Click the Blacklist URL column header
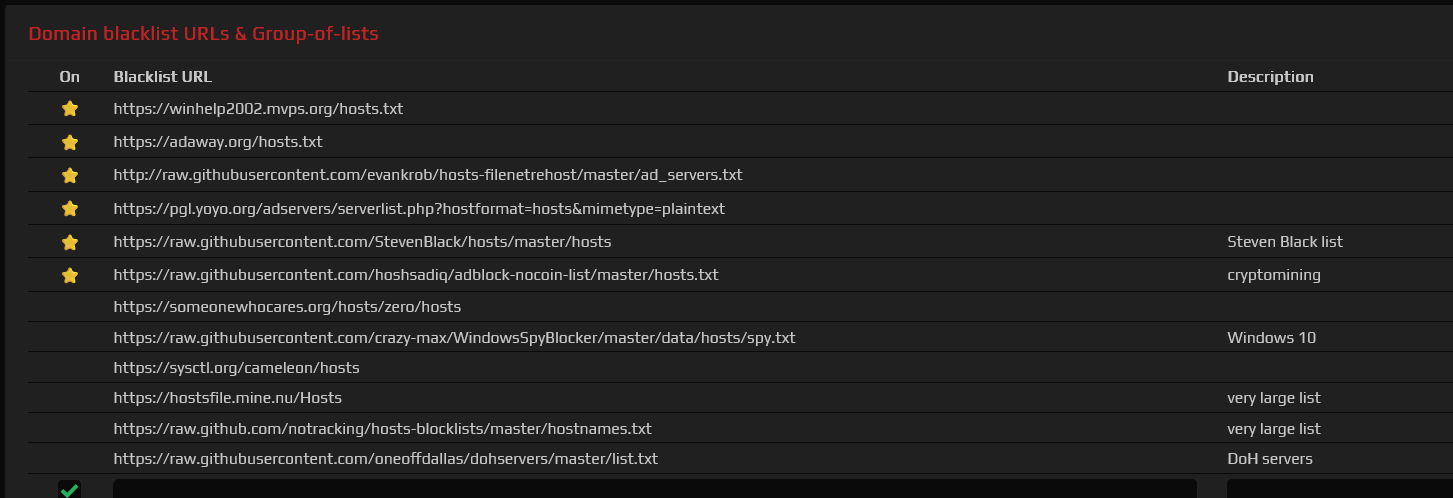Viewport: 1453px width, 498px height. [163, 77]
